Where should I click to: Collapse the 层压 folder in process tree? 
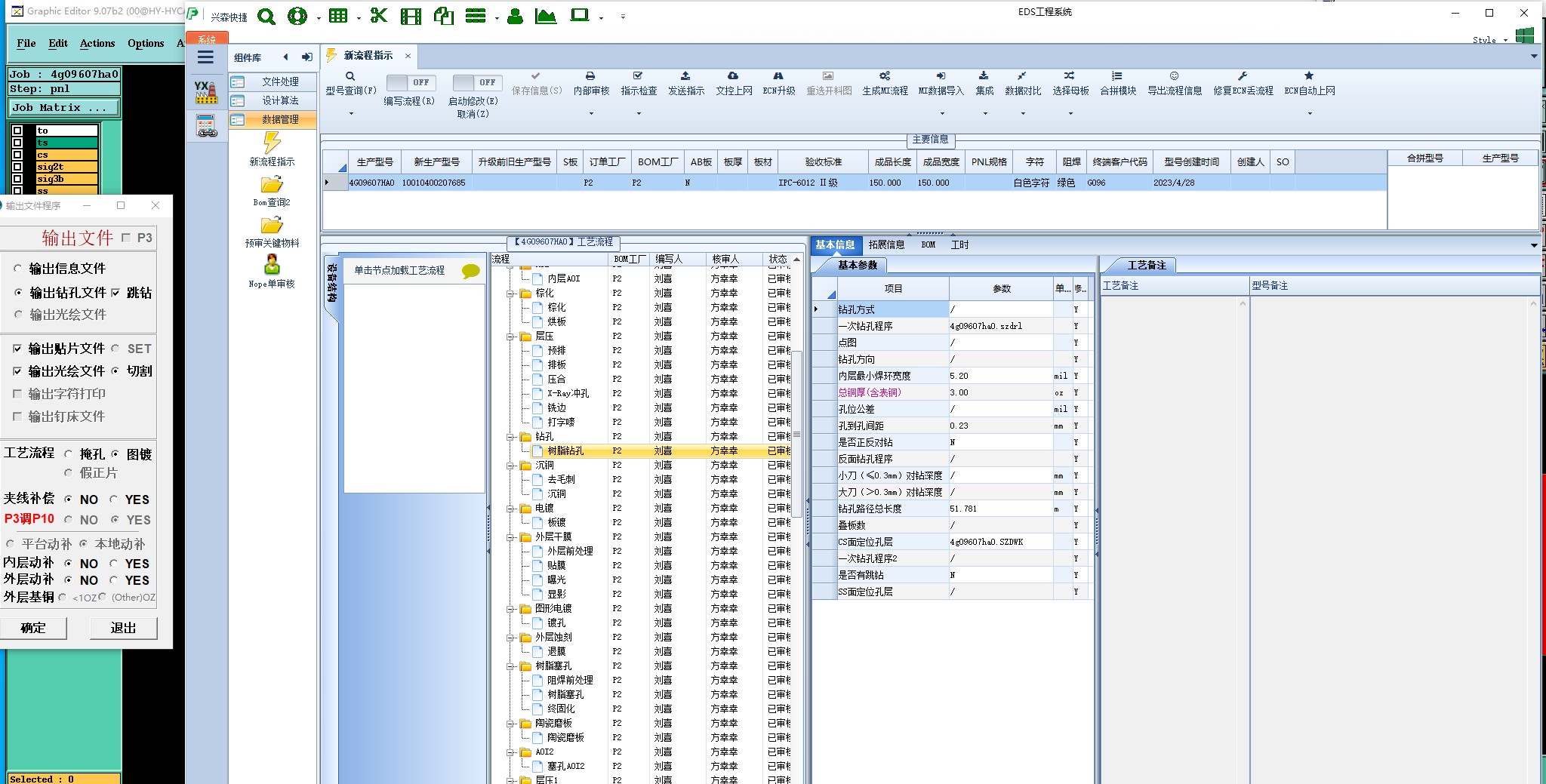(510, 337)
